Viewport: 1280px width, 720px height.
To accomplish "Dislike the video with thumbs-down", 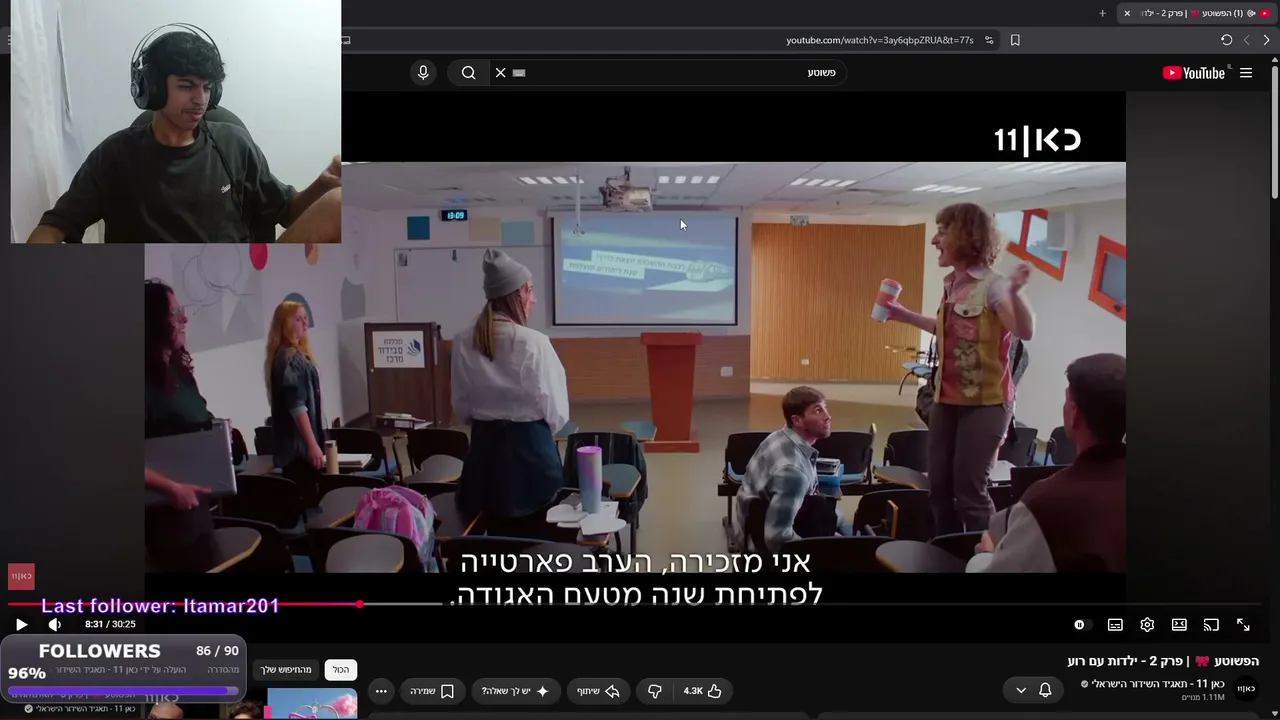I will pyautogui.click(x=655, y=691).
